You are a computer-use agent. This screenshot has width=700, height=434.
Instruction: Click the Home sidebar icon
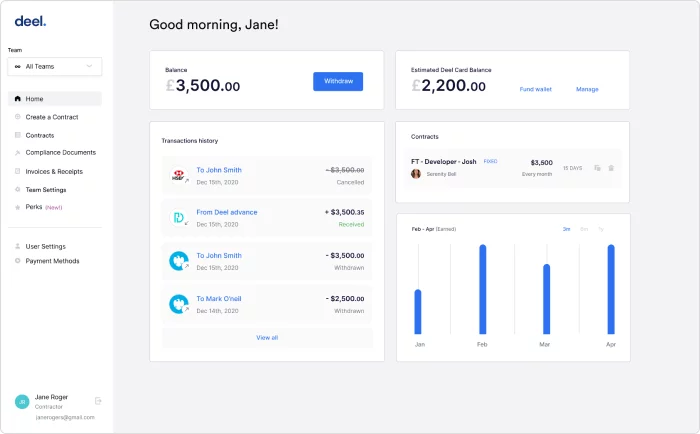coord(17,99)
